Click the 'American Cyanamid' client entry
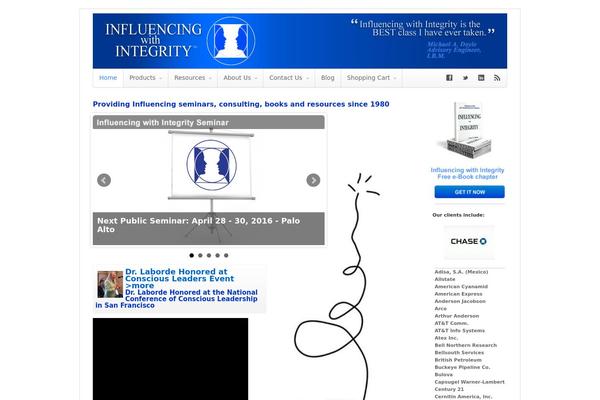This screenshot has height=400, width=600. click(x=461, y=287)
